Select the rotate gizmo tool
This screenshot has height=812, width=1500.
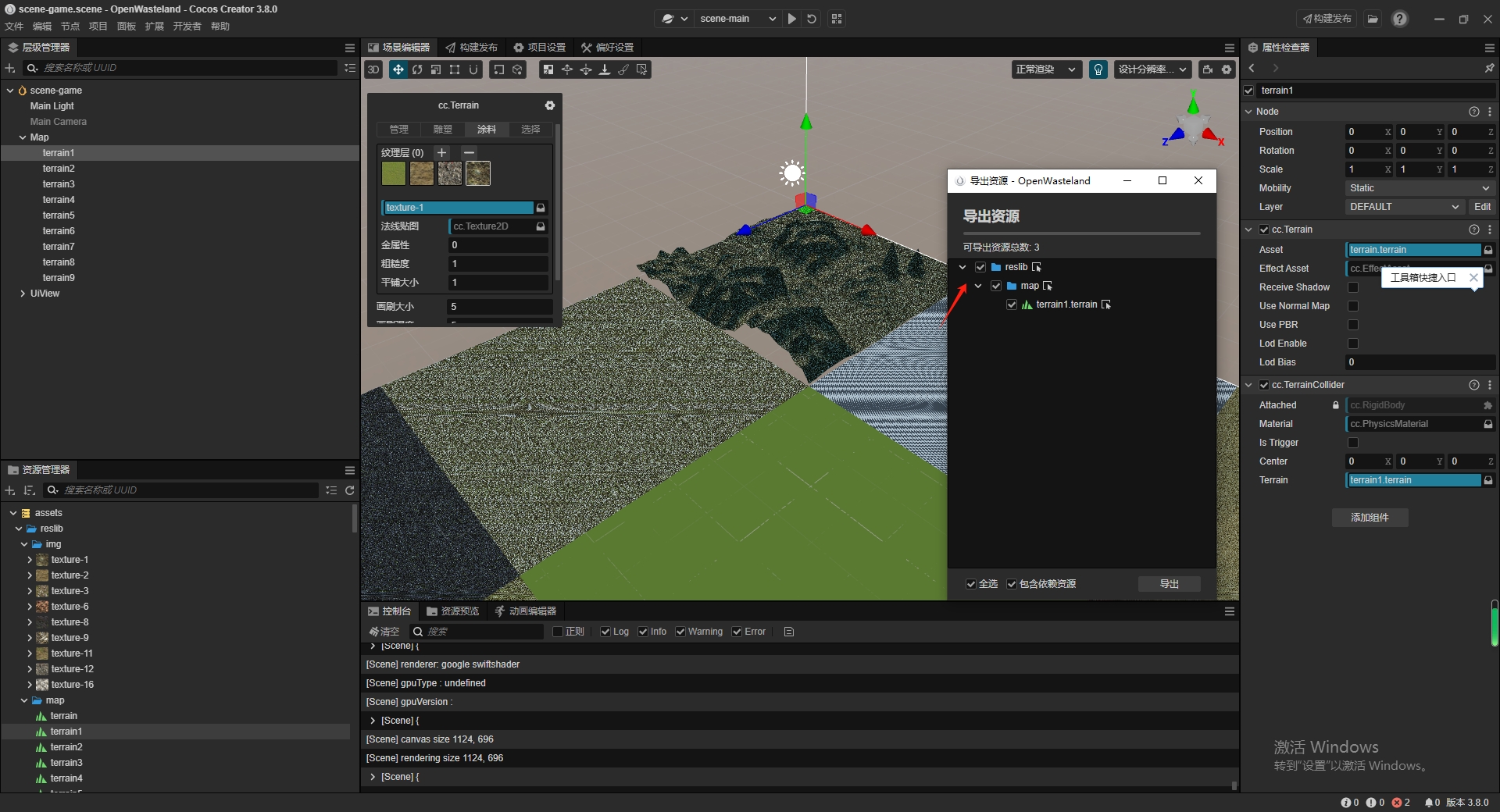[x=417, y=69]
